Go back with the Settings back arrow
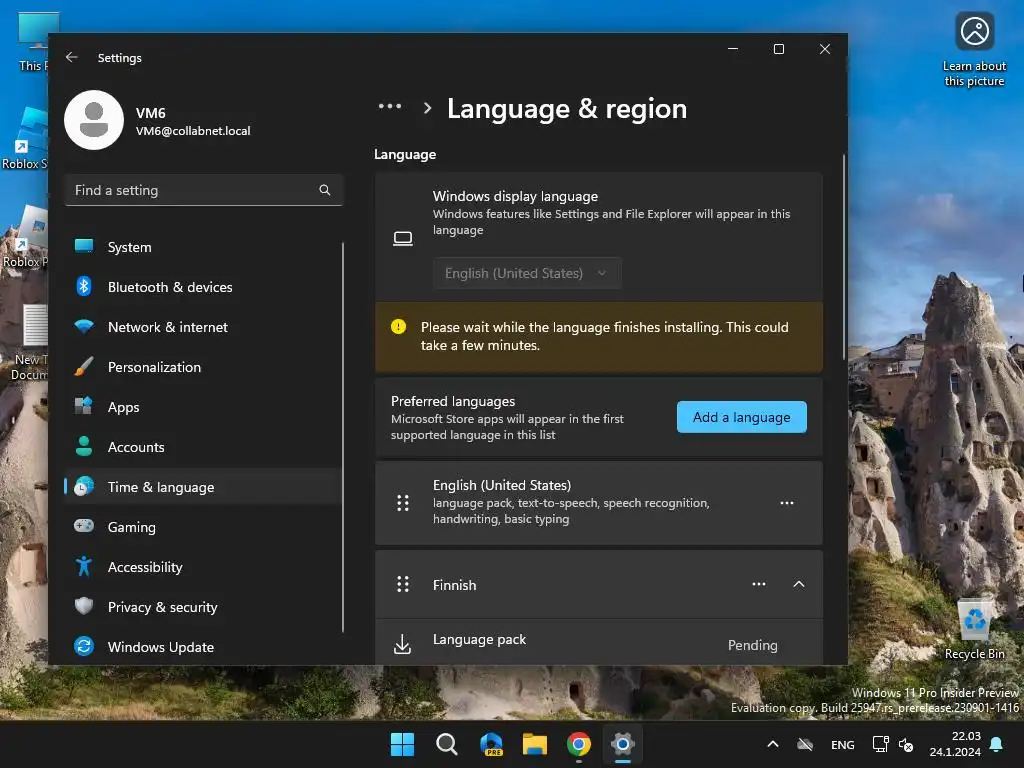 pos(72,57)
